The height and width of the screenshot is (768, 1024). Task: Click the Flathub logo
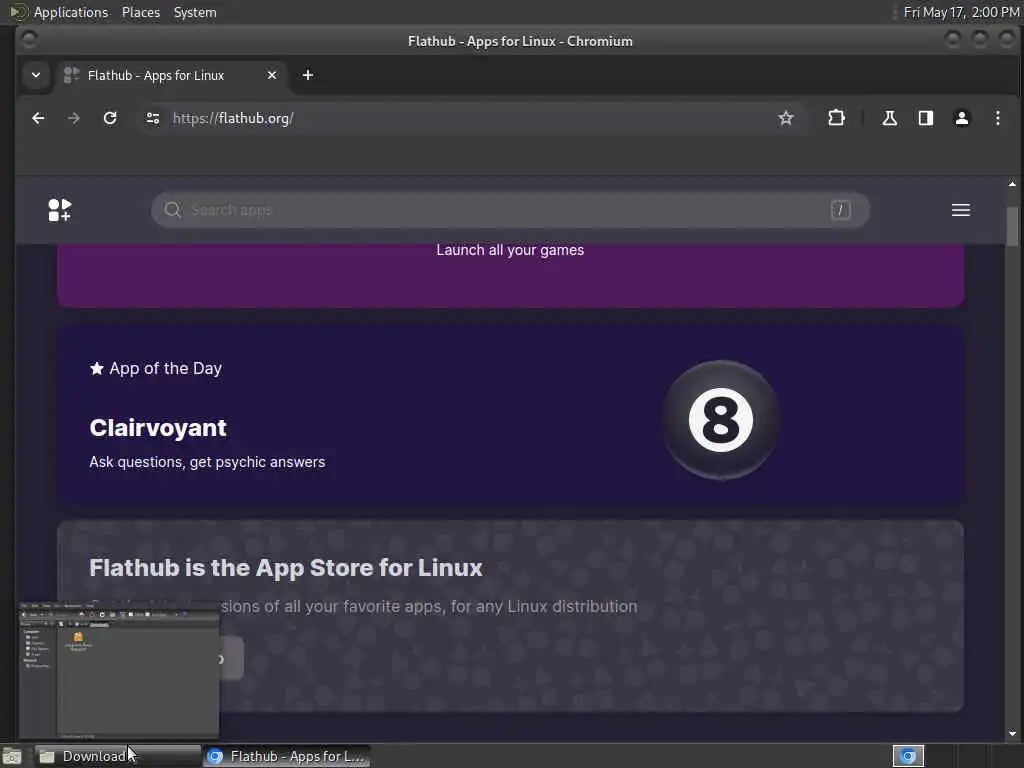[x=59, y=210]
